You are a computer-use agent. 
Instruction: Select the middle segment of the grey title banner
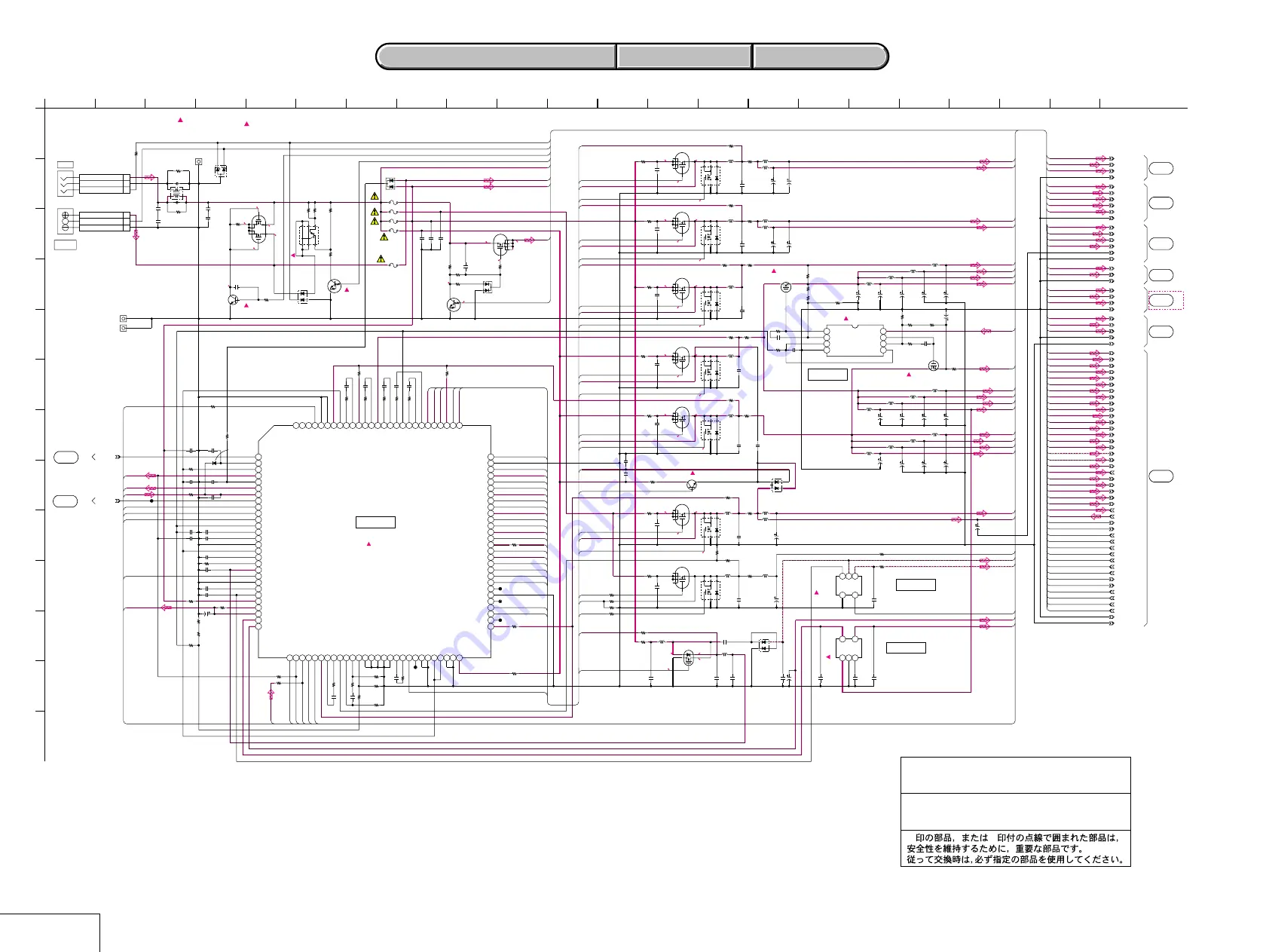click(684, 57)
